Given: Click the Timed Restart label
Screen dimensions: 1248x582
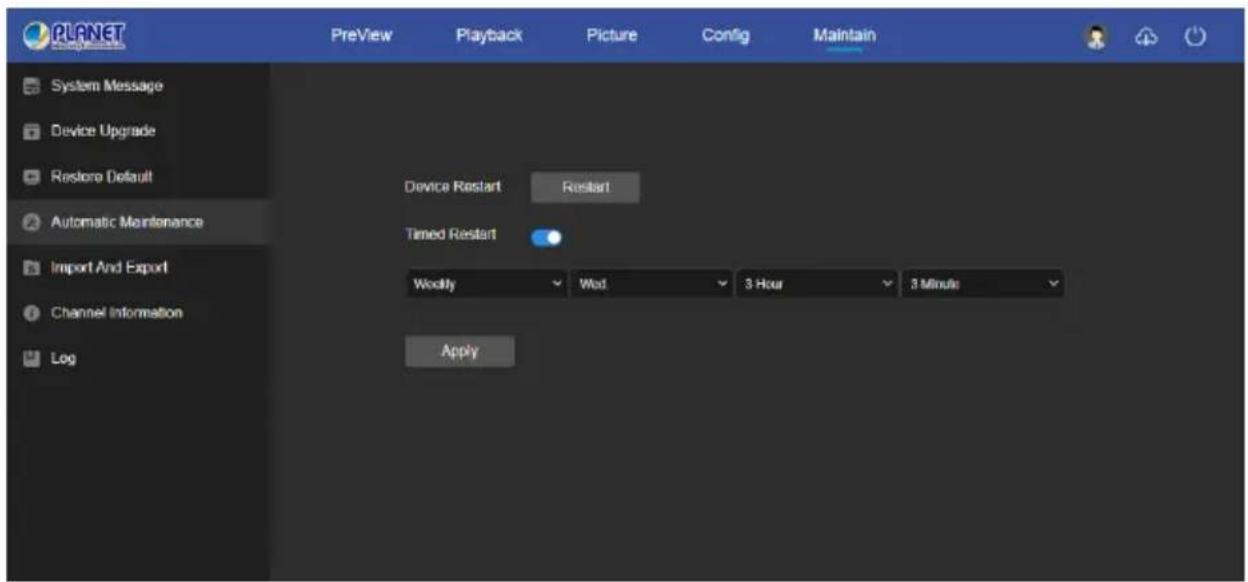Looking at the screenshot, I should (450, 235).
